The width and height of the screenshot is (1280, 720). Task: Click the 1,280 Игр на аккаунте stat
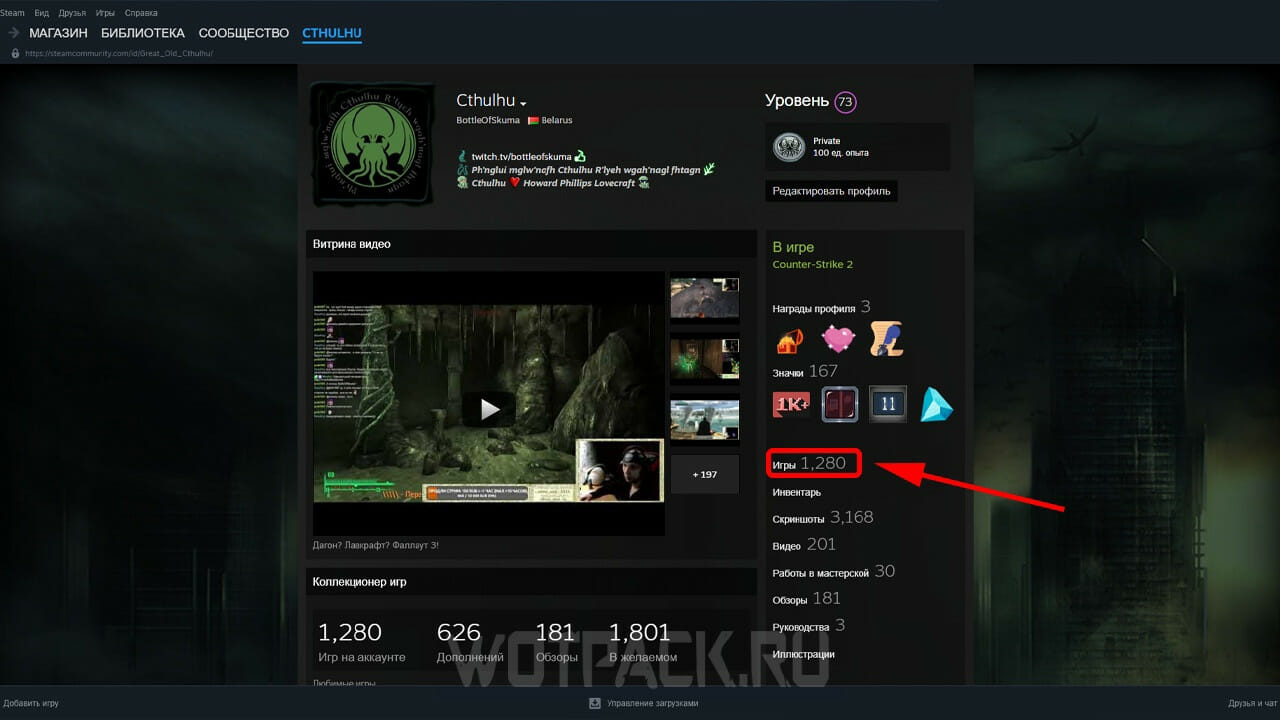tap(362, 642)
